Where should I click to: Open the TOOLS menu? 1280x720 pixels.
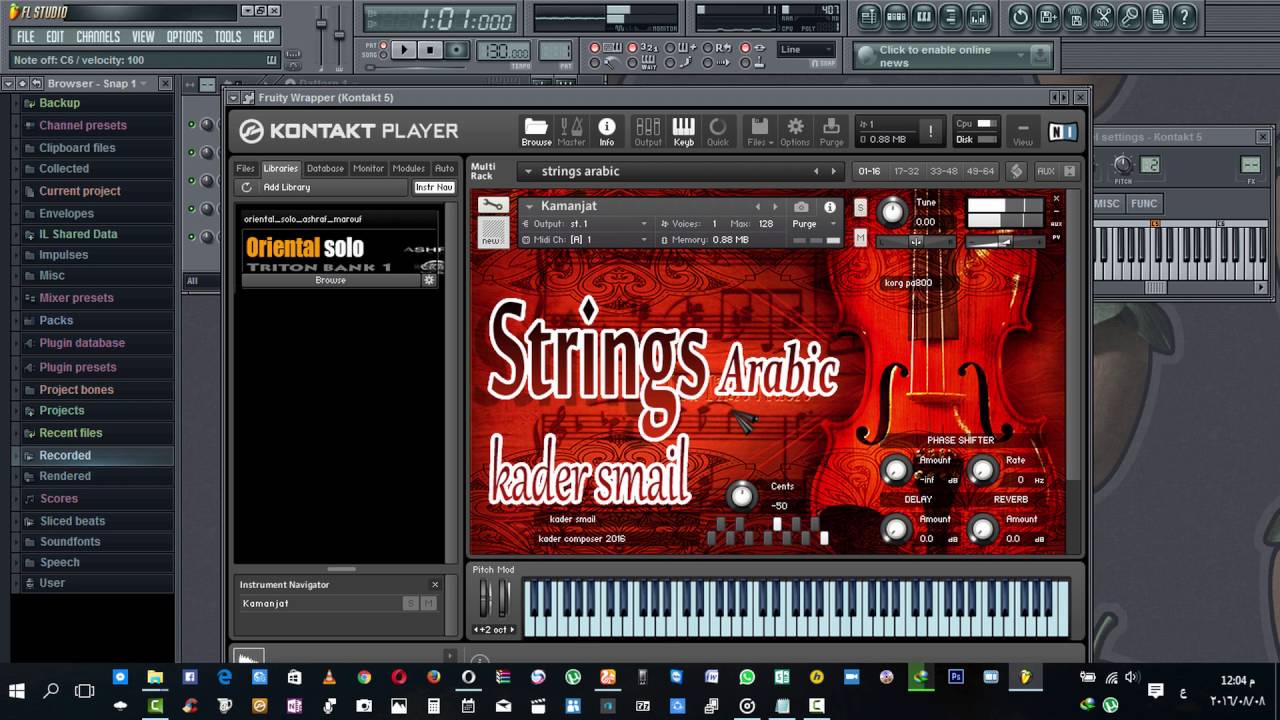(x=228, y=37)
